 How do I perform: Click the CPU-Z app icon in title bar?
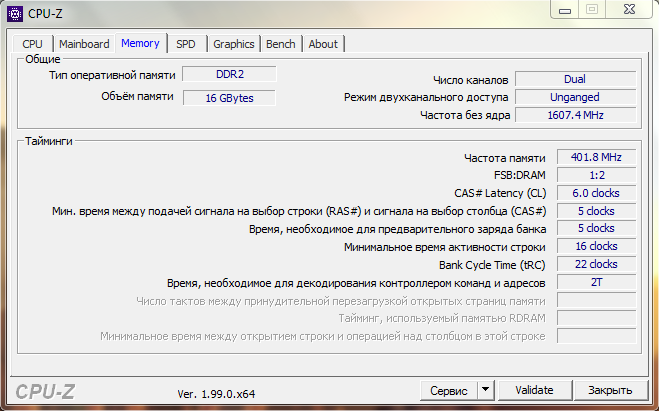pos(15,14)
